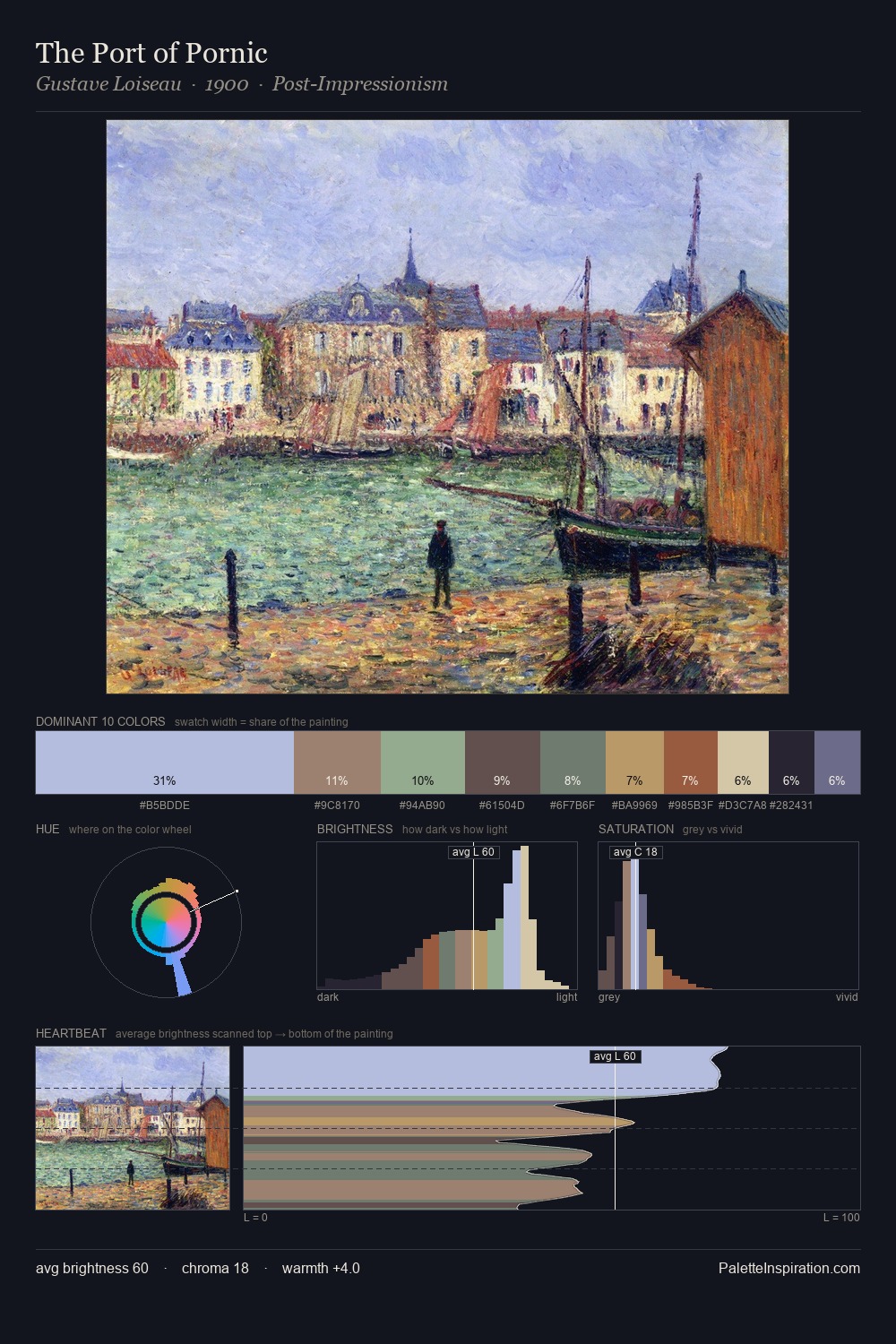Screen dimensions: 896x1344
Task: Click the 'light' axis label
Action: (567, 997)
